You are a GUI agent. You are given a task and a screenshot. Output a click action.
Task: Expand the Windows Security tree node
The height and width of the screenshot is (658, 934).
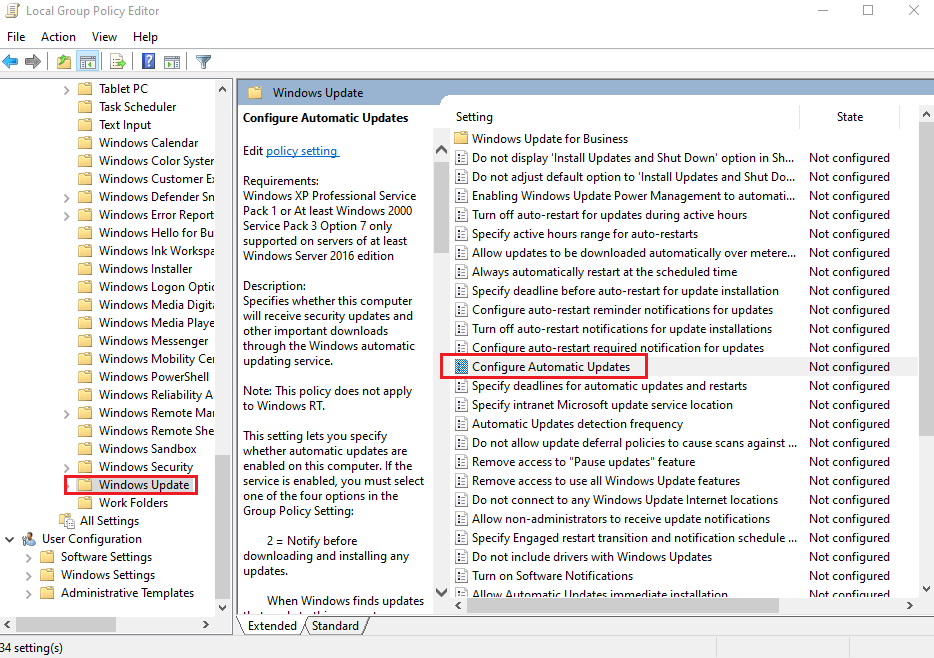(x=67, y=467)
